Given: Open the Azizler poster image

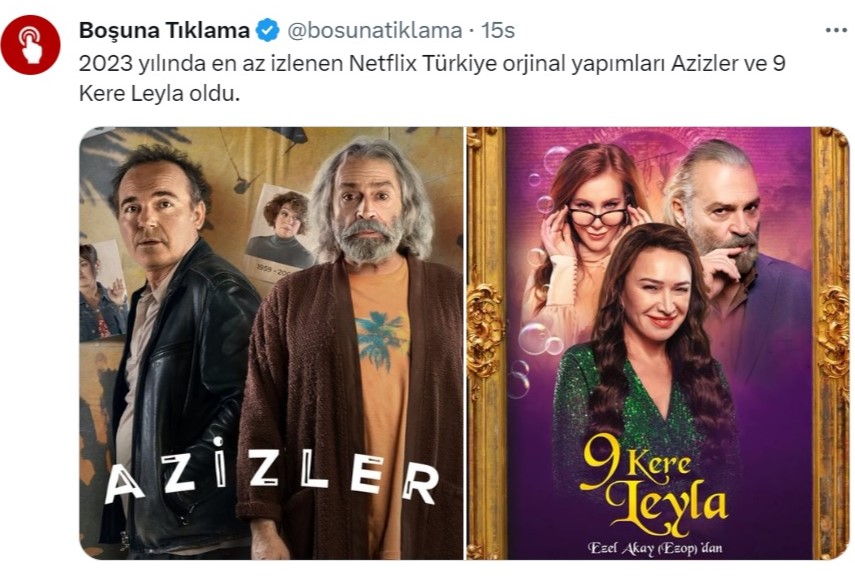Looking at the screenshot, I should [x=272, y=343].
